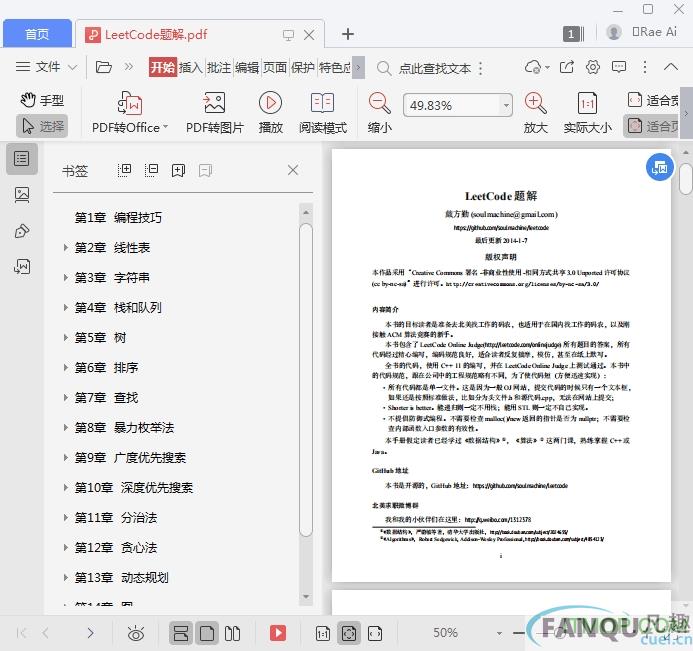Open the zoom percentage dropdown arrow
This screenshot has width=693, height=651.
(x=506, y=106)
